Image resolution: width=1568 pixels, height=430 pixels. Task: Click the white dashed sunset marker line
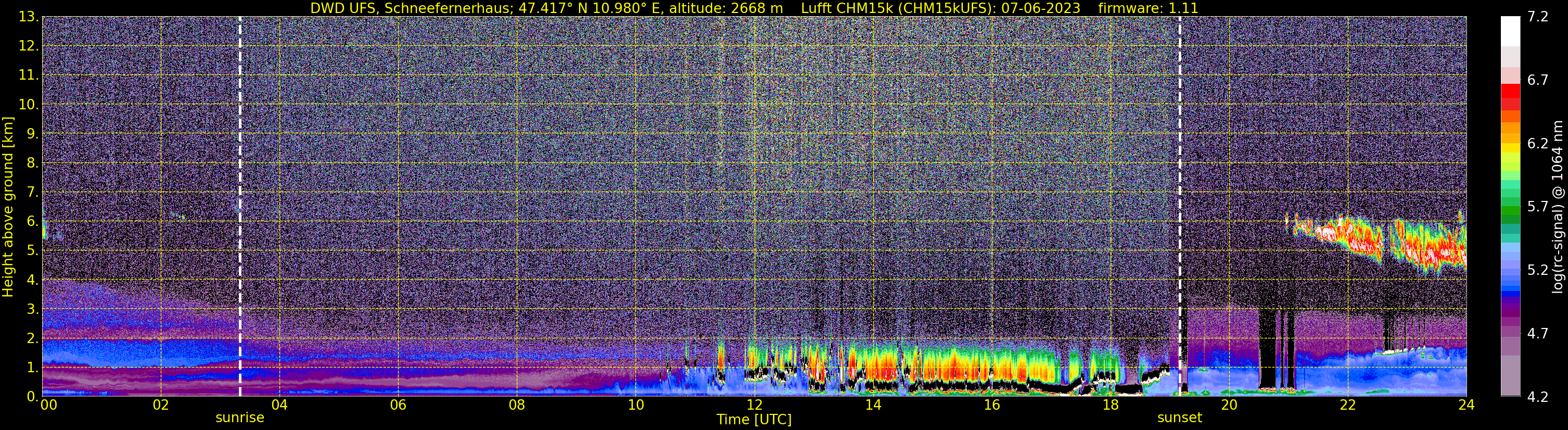coord(1180,207)
